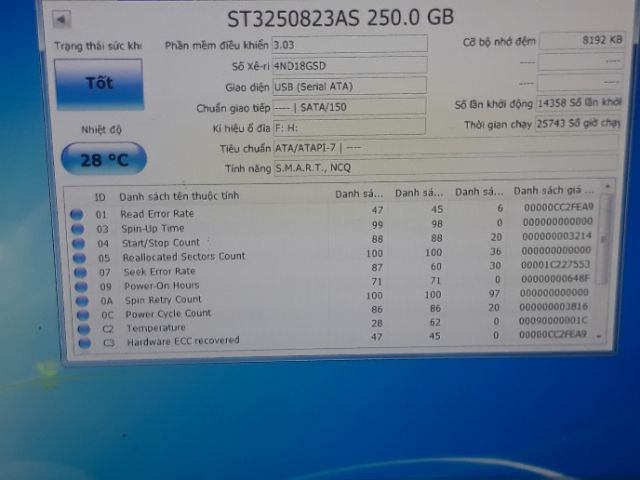Screen dimensions: 640x480
Task: Click the Trạng thái sức khỏe label
Action: click(98, 46)
